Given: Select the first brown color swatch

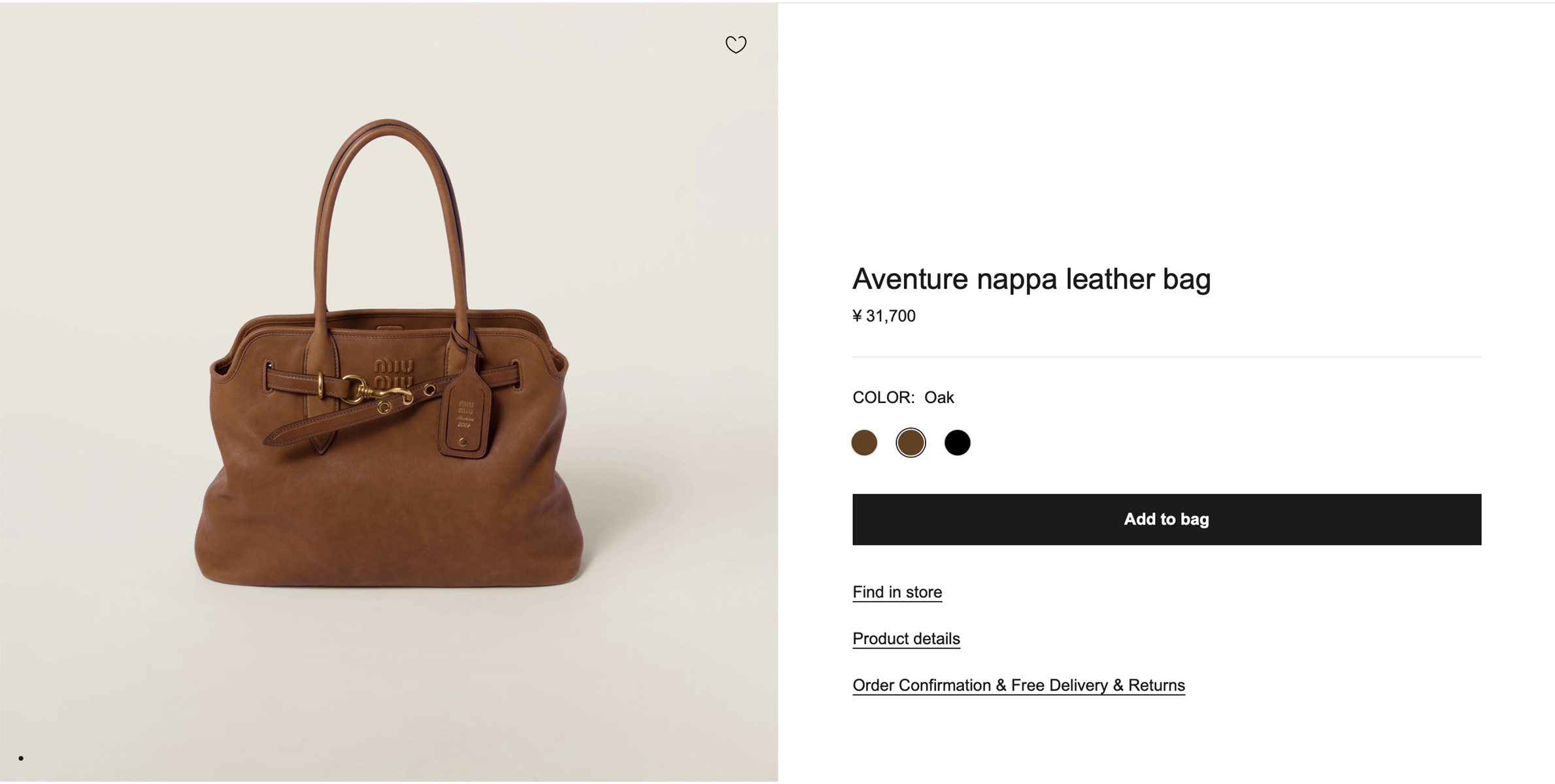Looking at the screenshot, I should pyautogui.click(x=864, y=443).
